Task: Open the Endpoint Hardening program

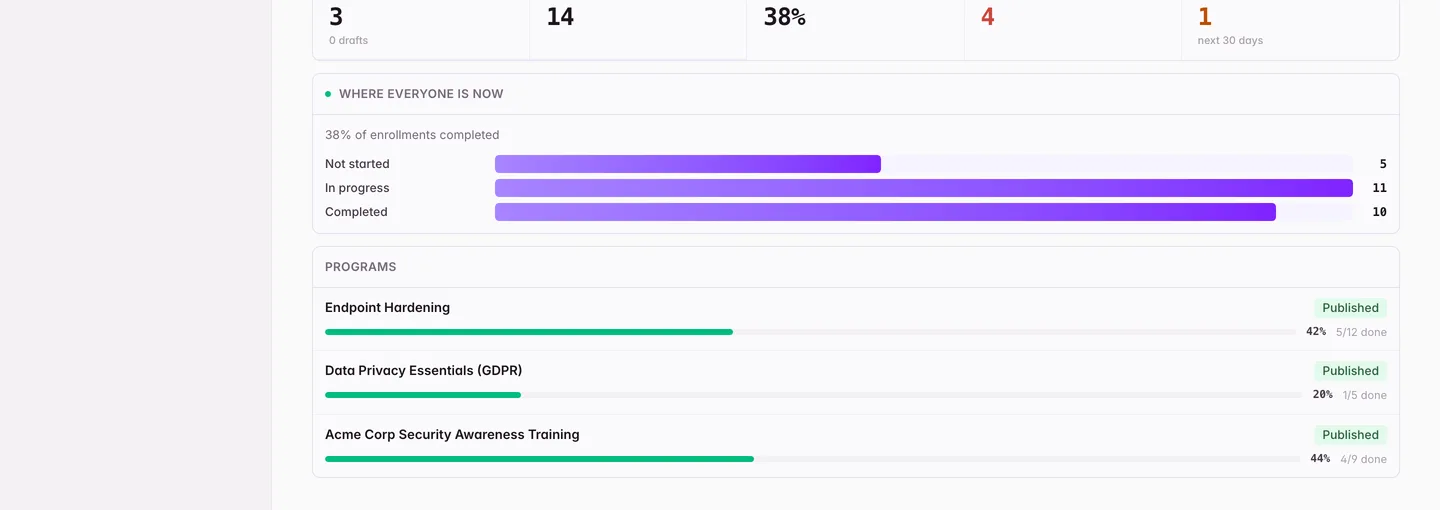Action: 387,308
